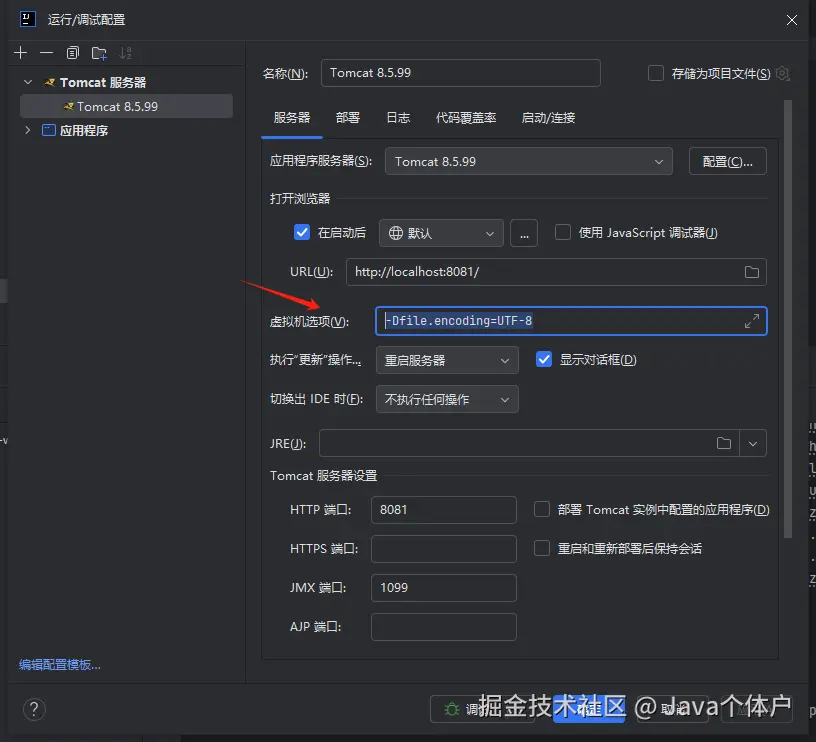Screen dimensions: 816x742
Task: Click the JMX port field showing 1099
Action: (x=444, y=587)
